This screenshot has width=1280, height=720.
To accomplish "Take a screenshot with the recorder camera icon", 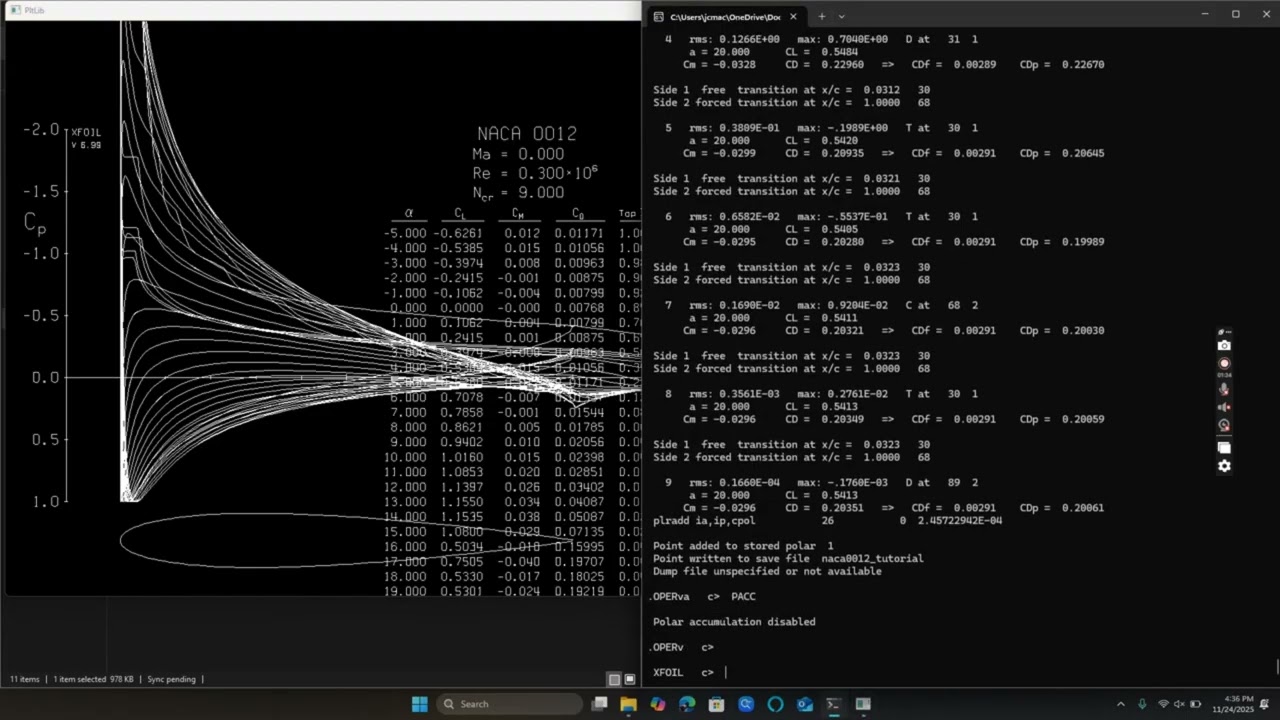I will pos(1224,346).
